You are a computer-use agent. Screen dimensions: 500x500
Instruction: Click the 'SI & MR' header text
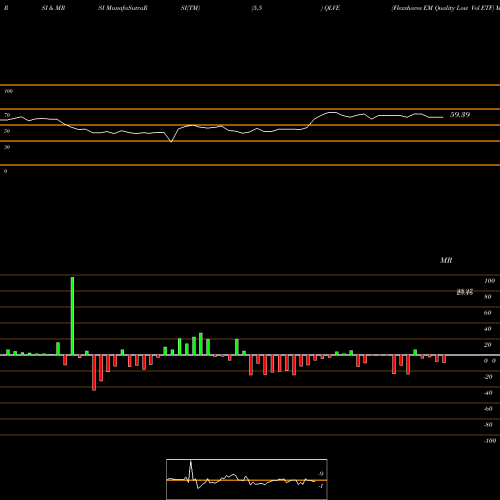53,8
